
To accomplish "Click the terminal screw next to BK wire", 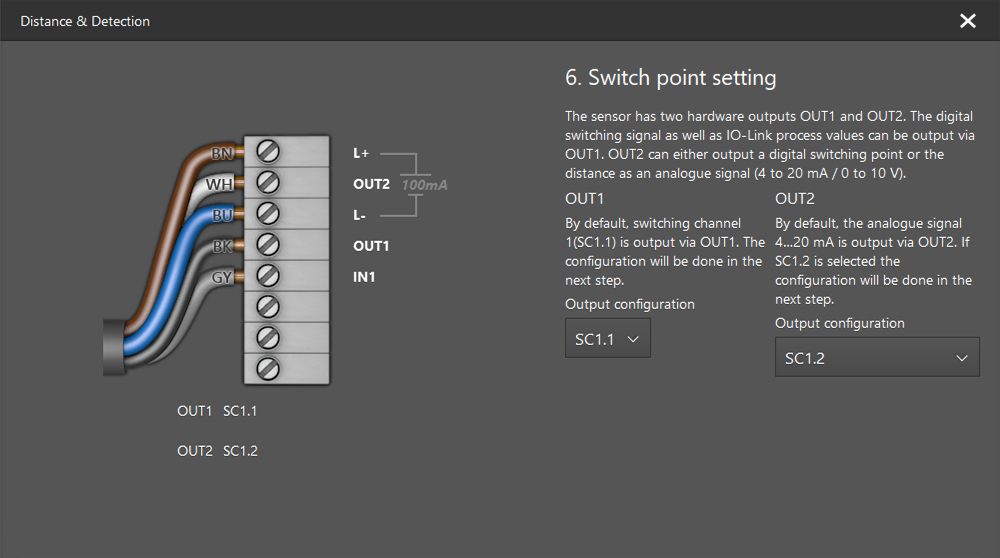I will [x=268, y=245].
